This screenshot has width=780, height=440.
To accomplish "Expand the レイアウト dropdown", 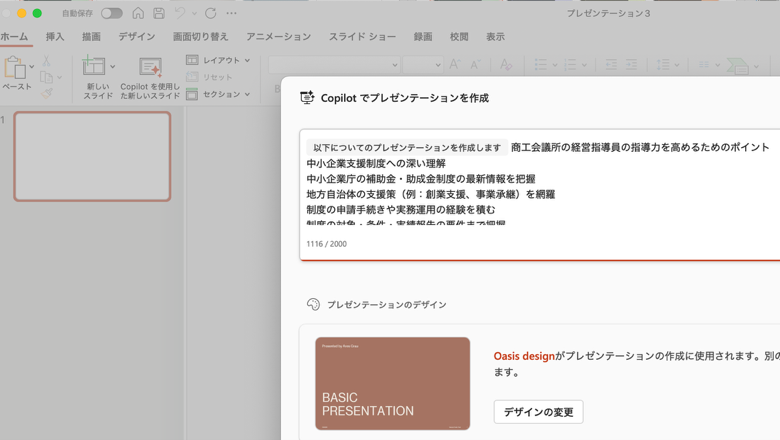I will [x=219, y=60].
